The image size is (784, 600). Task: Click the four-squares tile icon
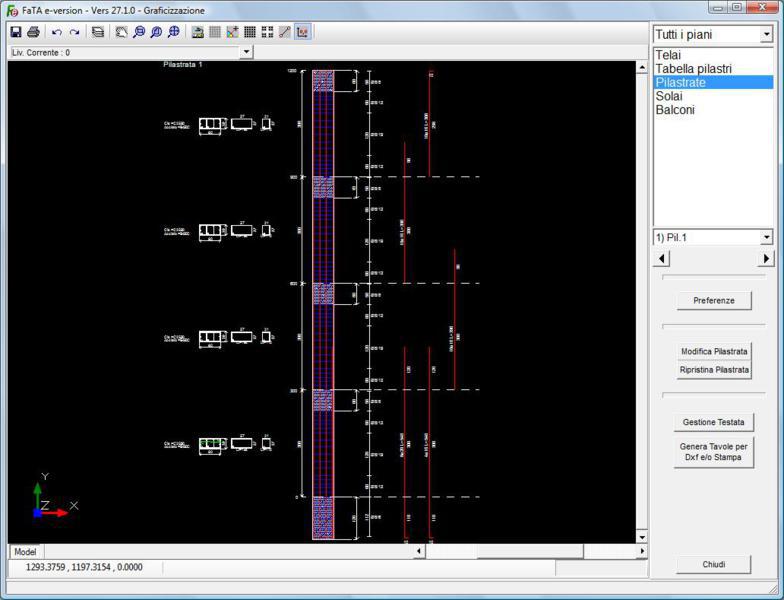click(x=268, y=32)
